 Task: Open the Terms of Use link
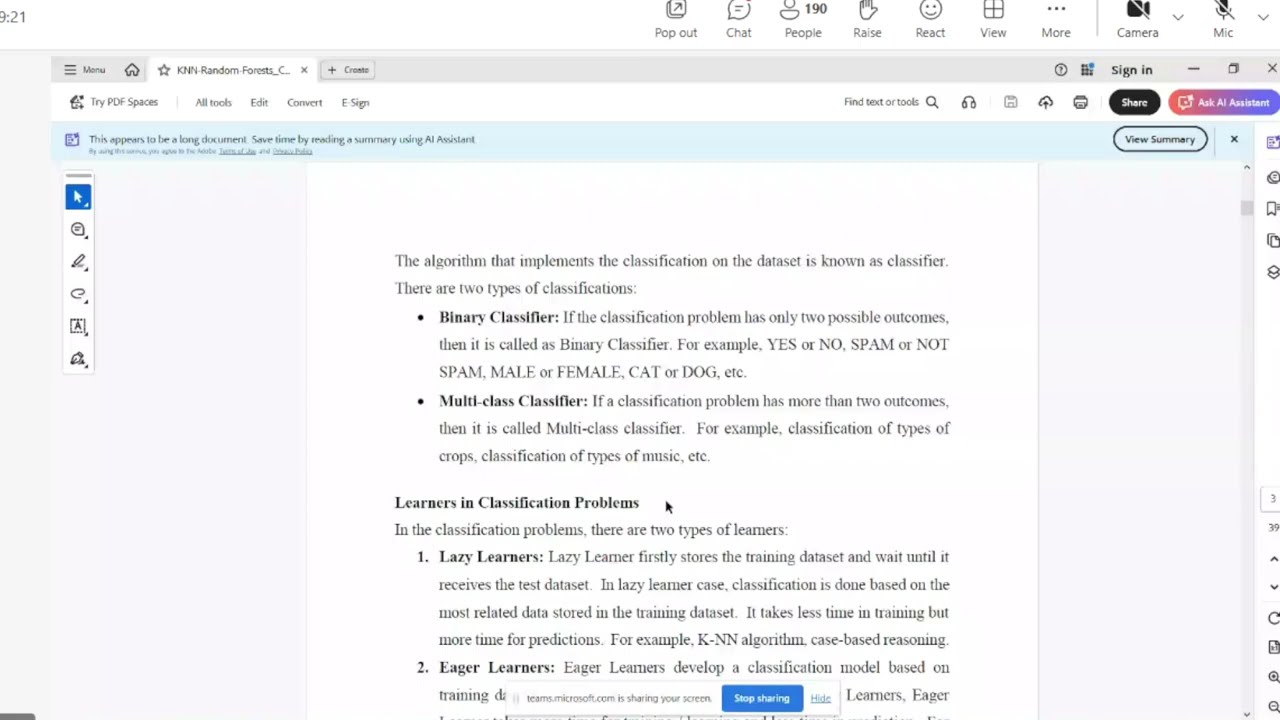[x=237, y=151]
